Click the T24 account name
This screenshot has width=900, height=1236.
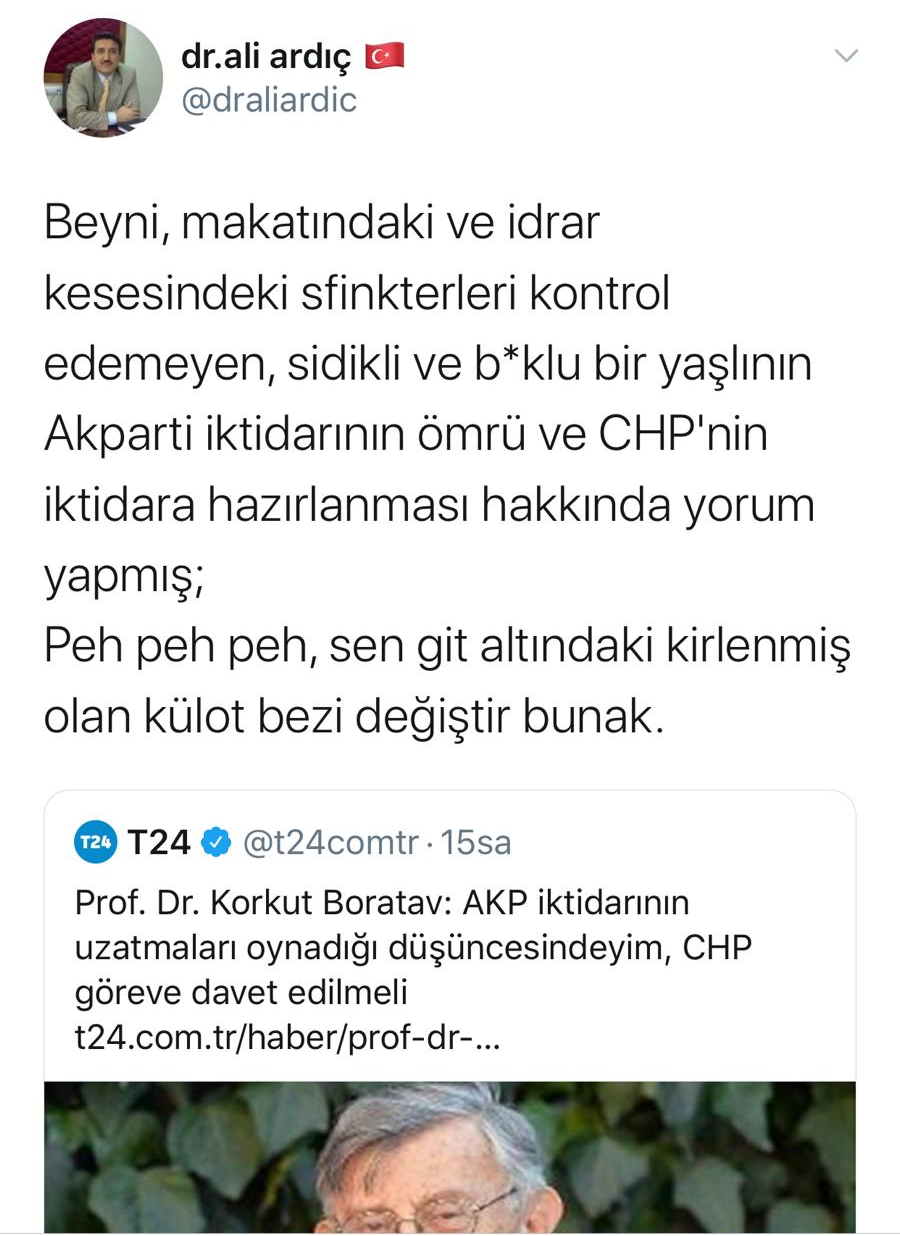158,843
